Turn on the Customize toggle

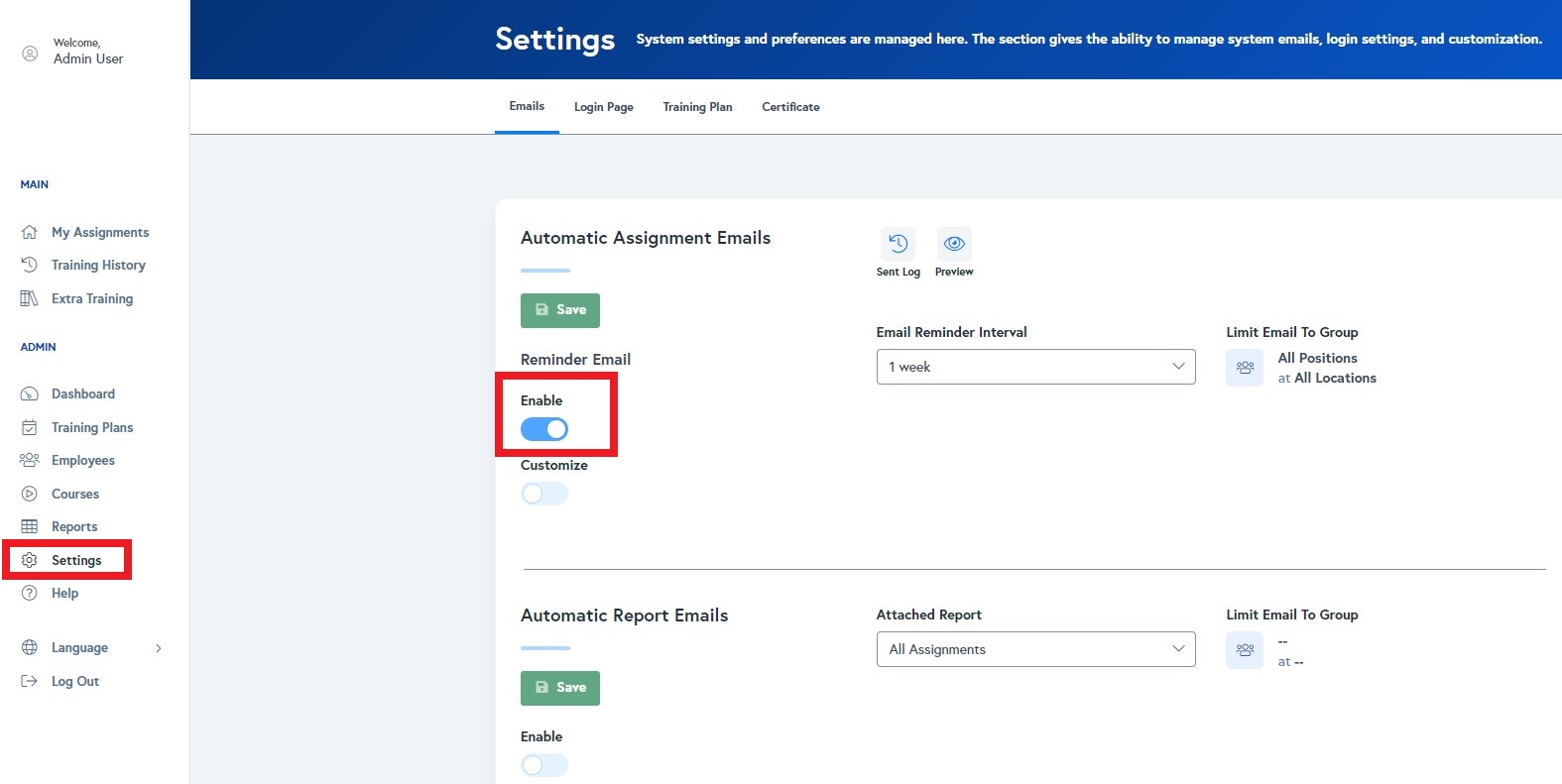(544, 494)
